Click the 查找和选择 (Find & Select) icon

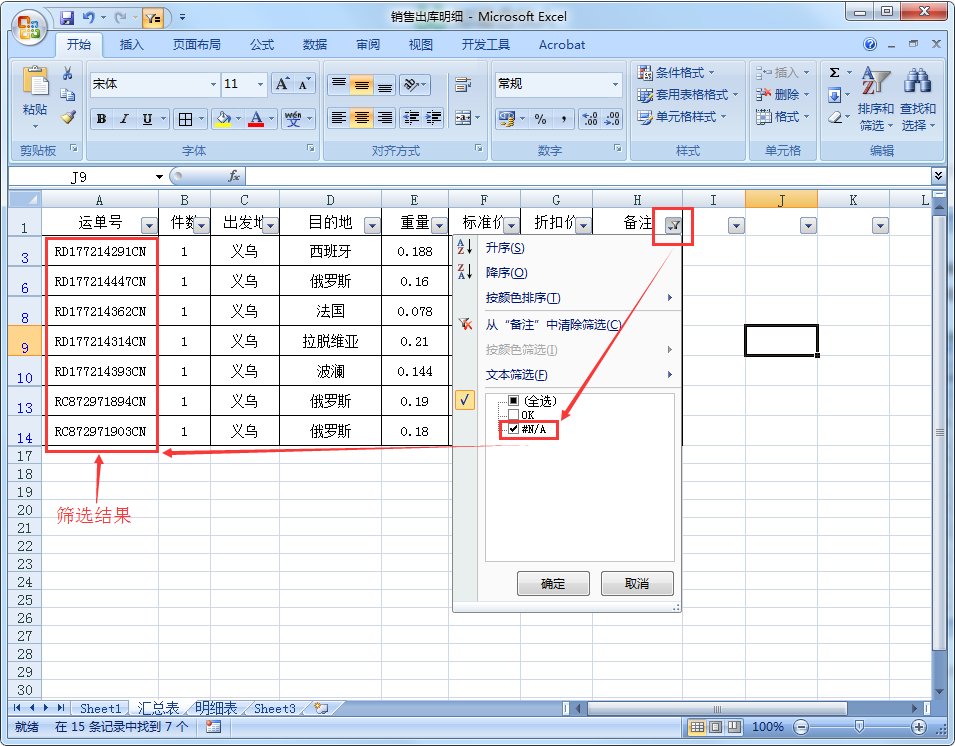pyautogui.click(x=914, y=100)
